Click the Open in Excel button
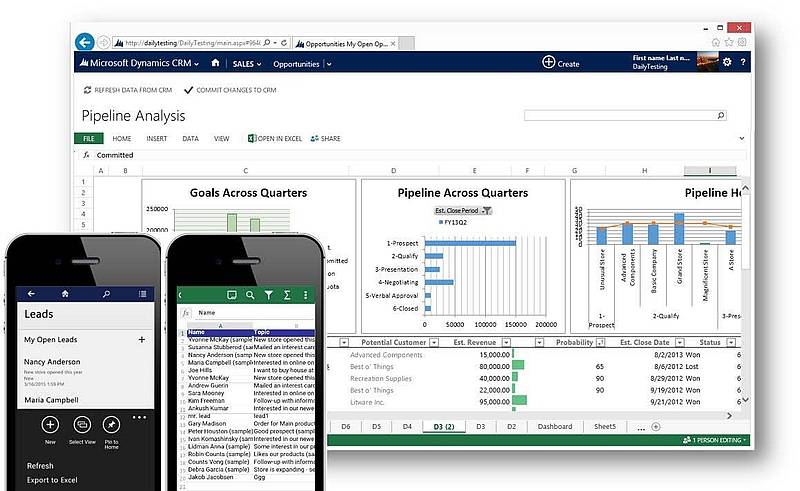This screenshot has height=491, width=800. [275, 138]
